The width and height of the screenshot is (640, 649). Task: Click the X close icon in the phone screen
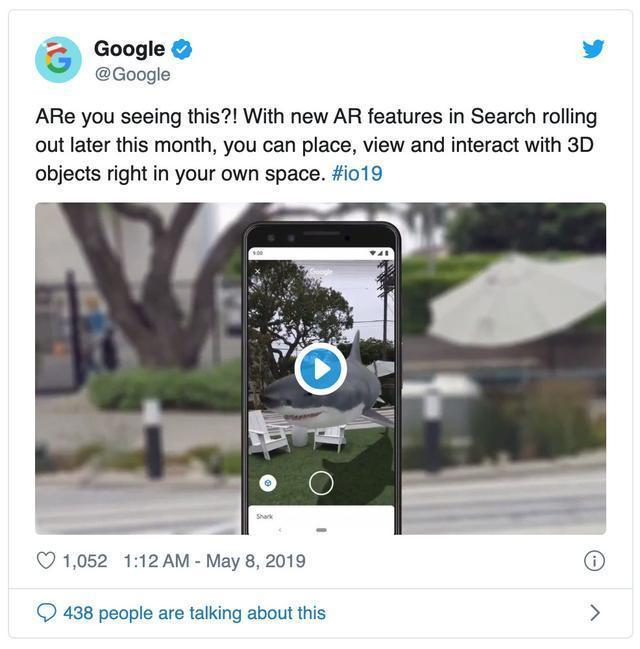257,271
